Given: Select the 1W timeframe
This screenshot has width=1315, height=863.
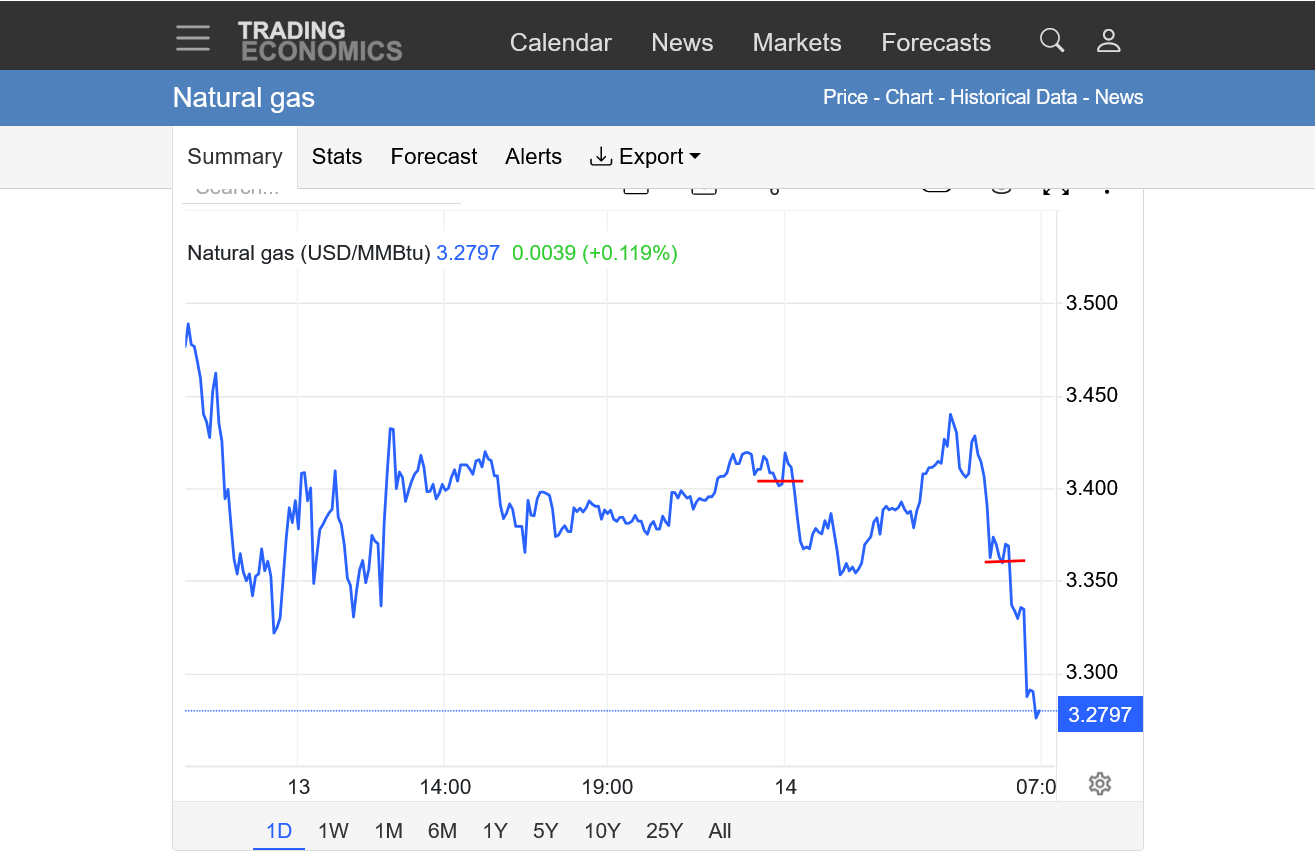Looking at the screenshot, I should click(x=333, y=831).
